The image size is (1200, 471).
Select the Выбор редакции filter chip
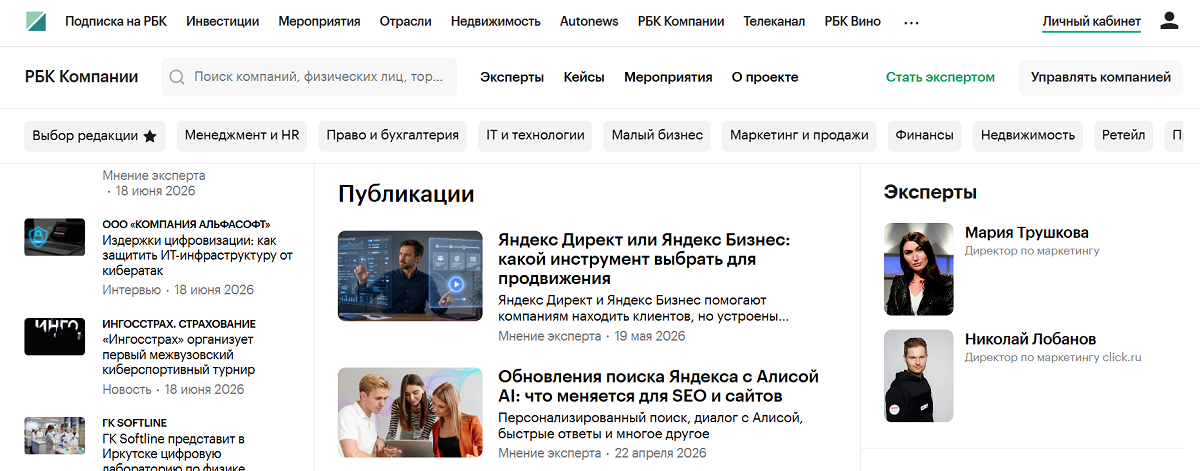pos(94,136)
